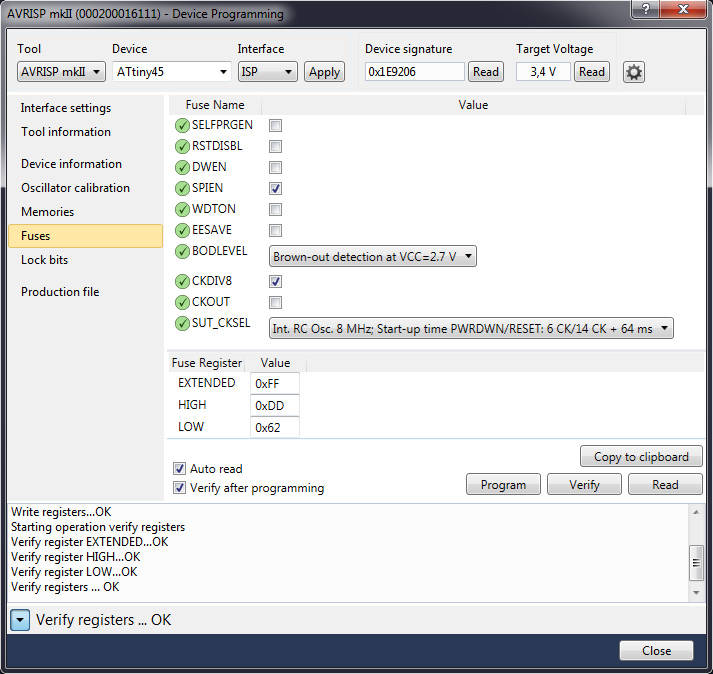Click log line 'Starting operation verify registers'
This screenshot has width=713, height=674.
[x=98, y=527]
